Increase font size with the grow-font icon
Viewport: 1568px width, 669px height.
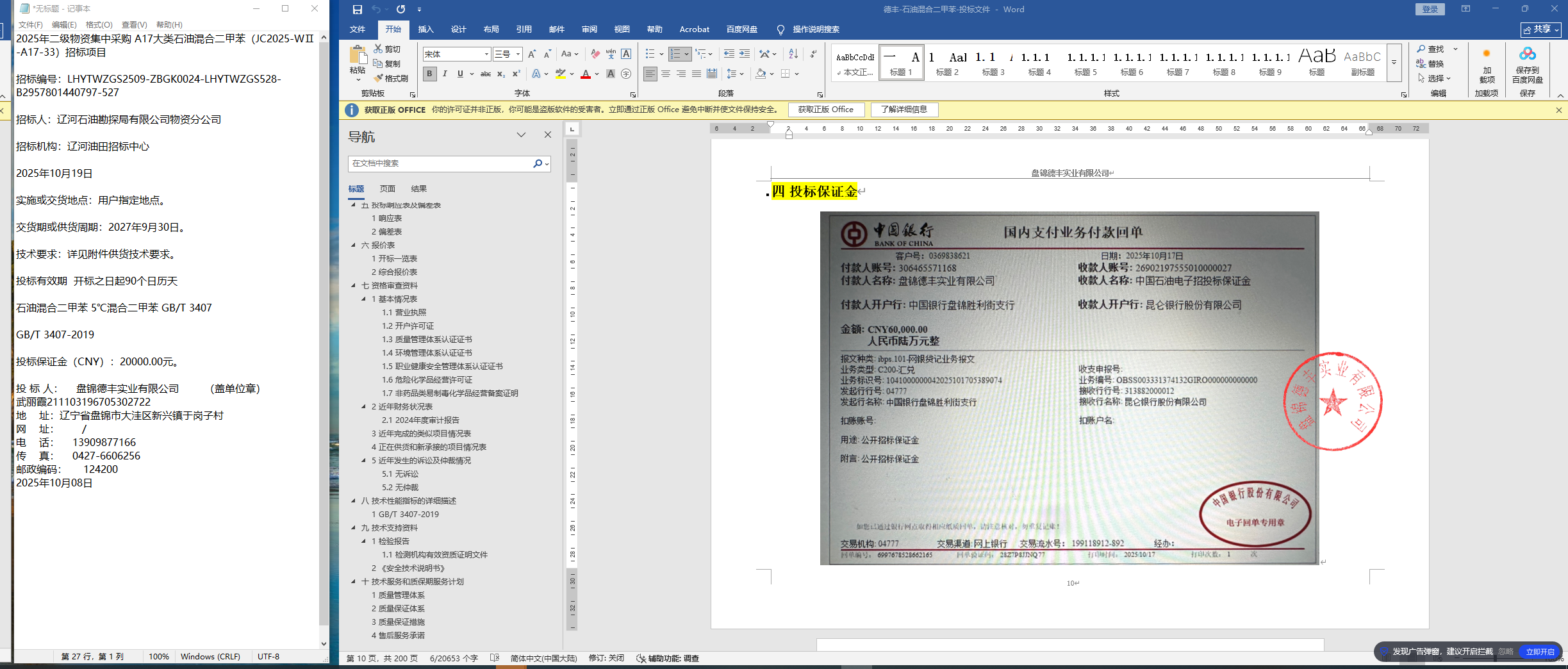[531, 54]
